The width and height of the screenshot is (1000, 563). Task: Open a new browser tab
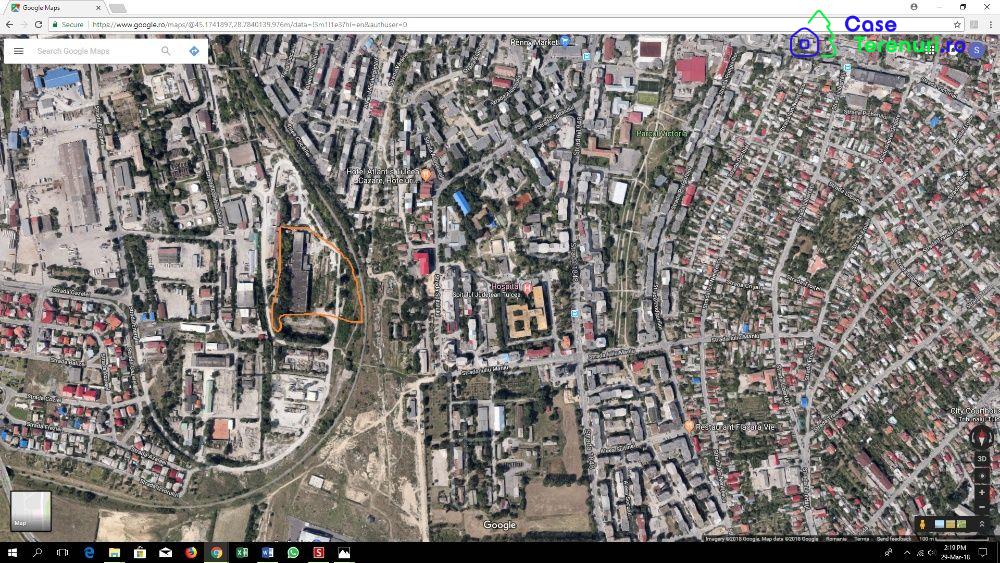point(118,8)
